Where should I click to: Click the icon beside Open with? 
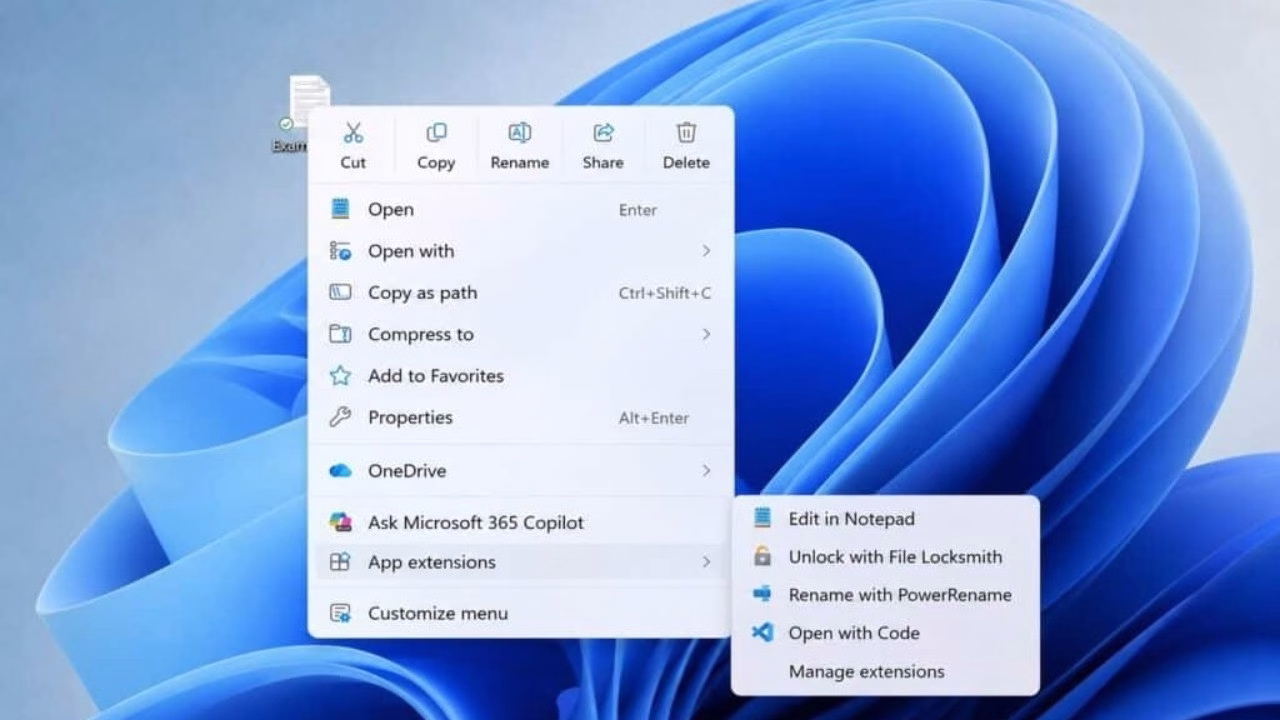pos(340,251)
